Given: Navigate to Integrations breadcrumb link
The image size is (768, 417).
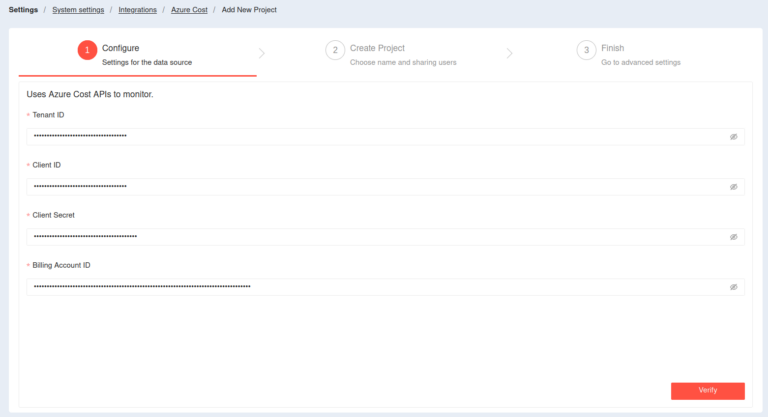Looking at the screenshot, I should click(x=137, y=9).
